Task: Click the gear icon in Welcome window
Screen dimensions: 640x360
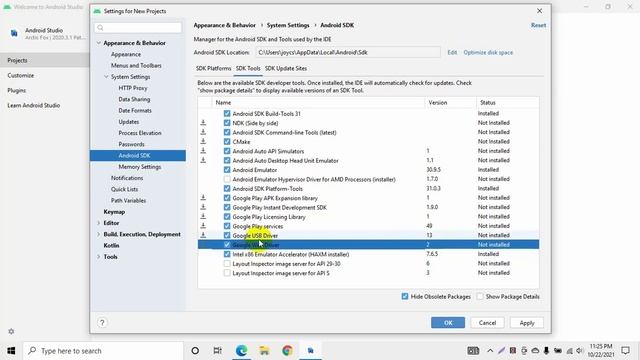Action: click(11, 331)
